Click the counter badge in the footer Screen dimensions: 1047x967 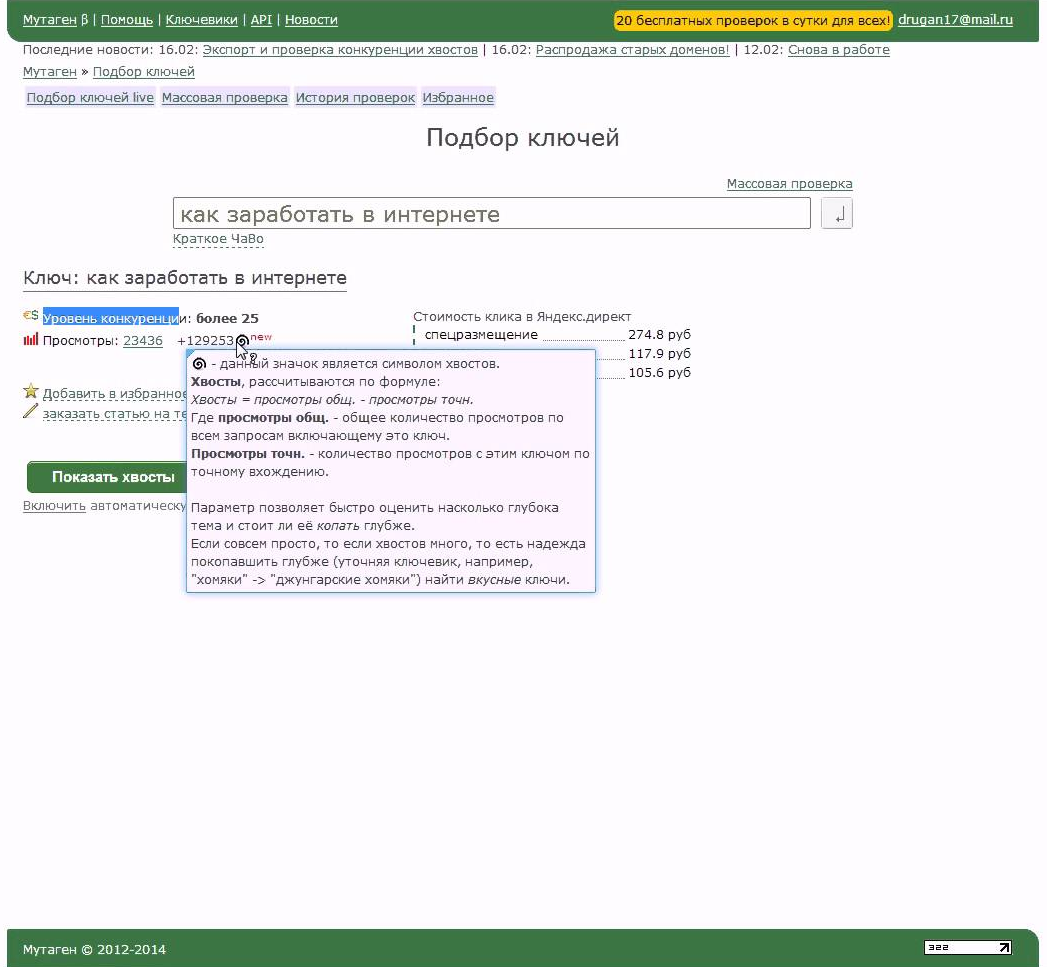tap(967, 948)
